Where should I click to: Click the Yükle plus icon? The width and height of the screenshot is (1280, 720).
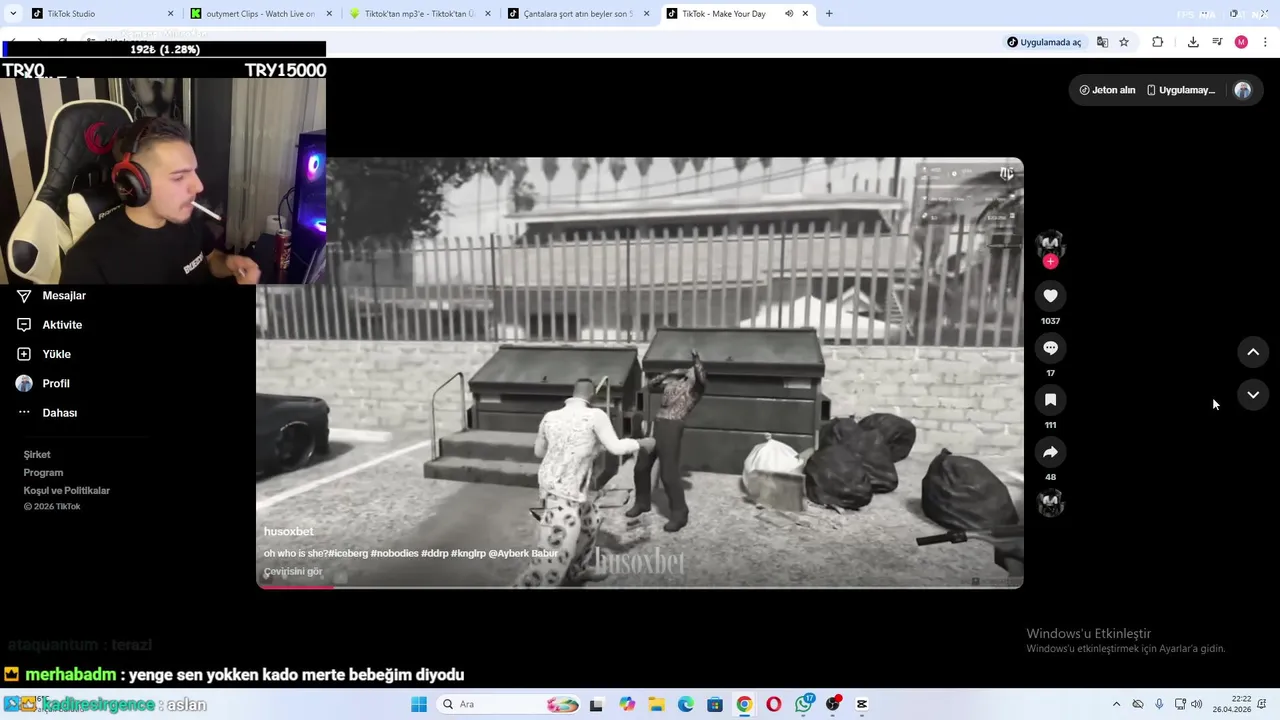24,354
